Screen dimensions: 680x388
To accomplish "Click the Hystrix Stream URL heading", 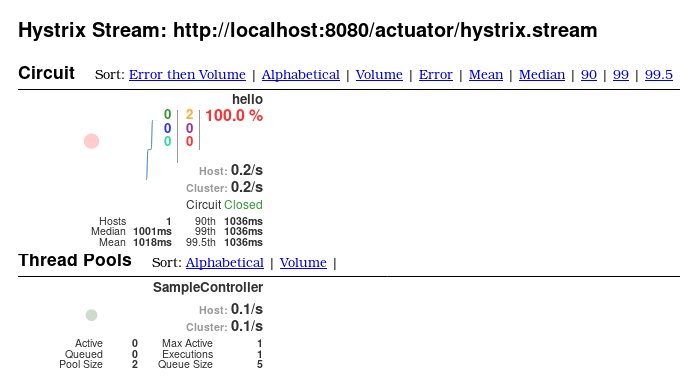I will click(307, 31).
